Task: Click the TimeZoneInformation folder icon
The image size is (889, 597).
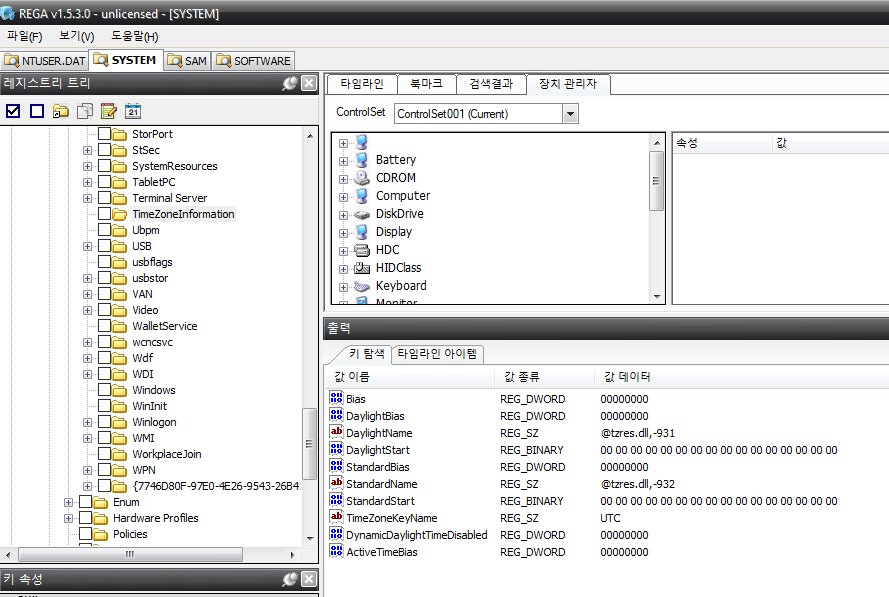Action: click(x=120, y=214)
